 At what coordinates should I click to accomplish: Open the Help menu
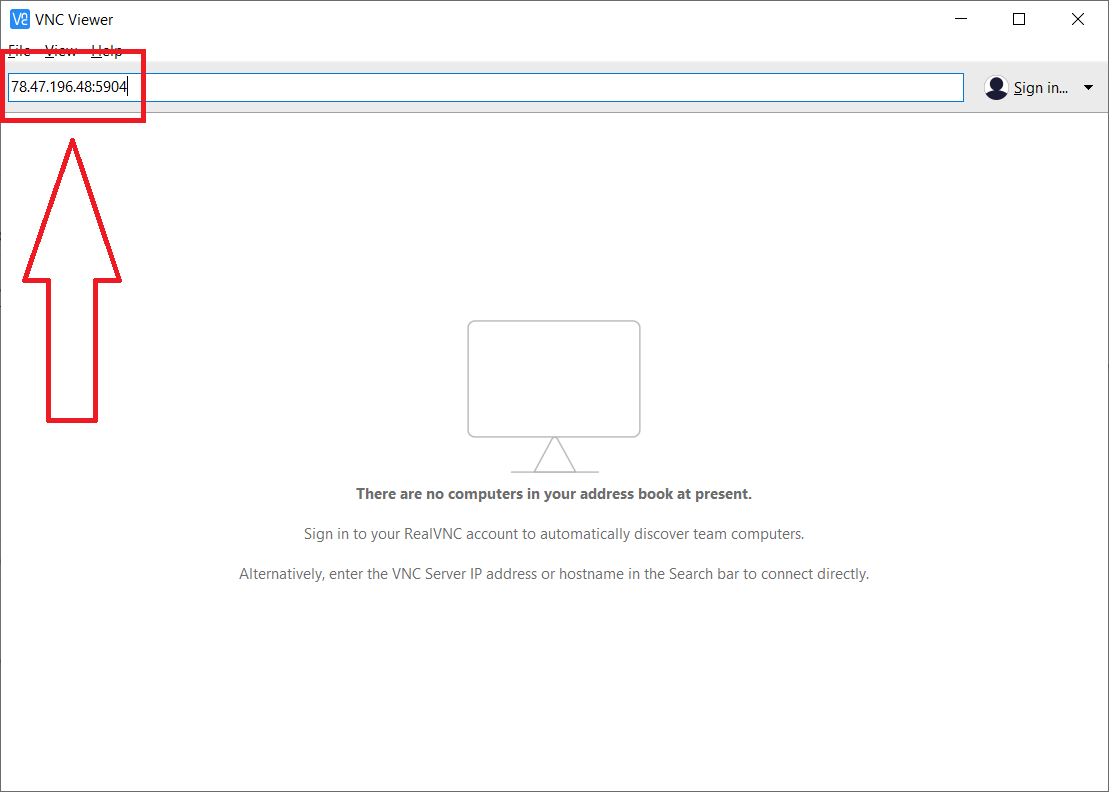[x=107, y=51]
